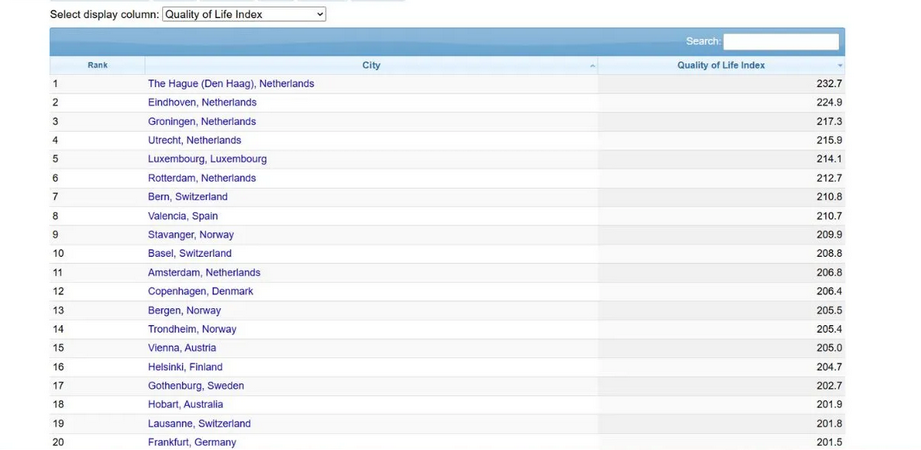
Task: Select the 210.7 index value
Action: pos(829,216)
